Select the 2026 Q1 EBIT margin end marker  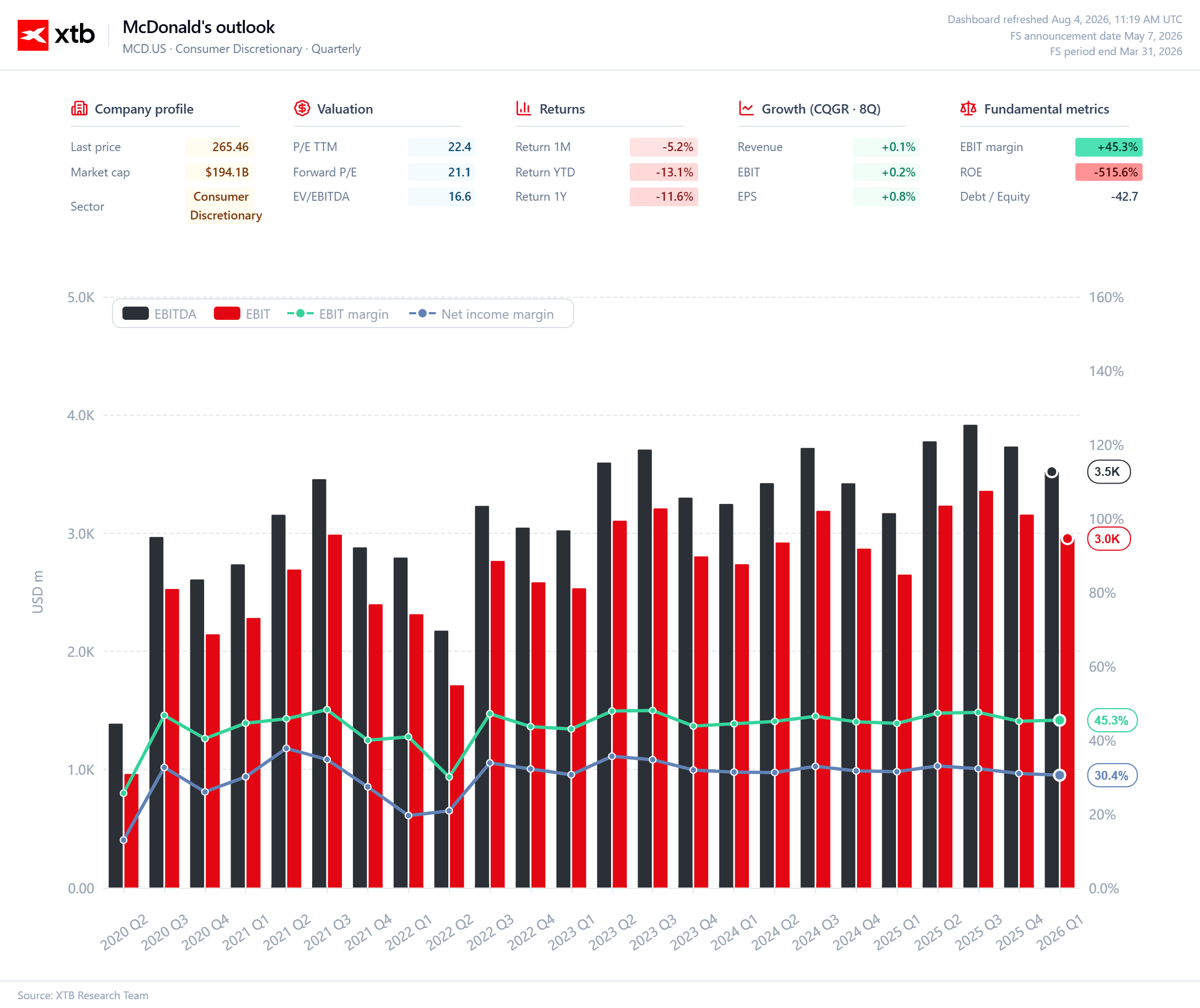click(1059, 721)
